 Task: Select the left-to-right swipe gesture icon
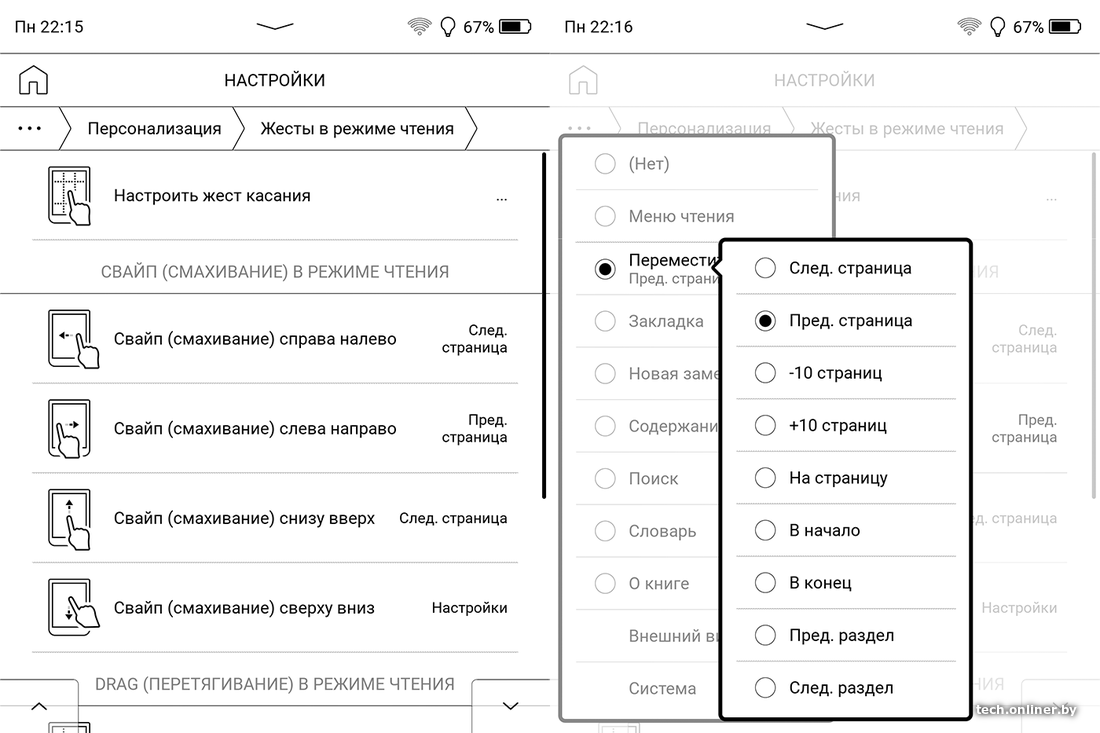pos(69,429)
